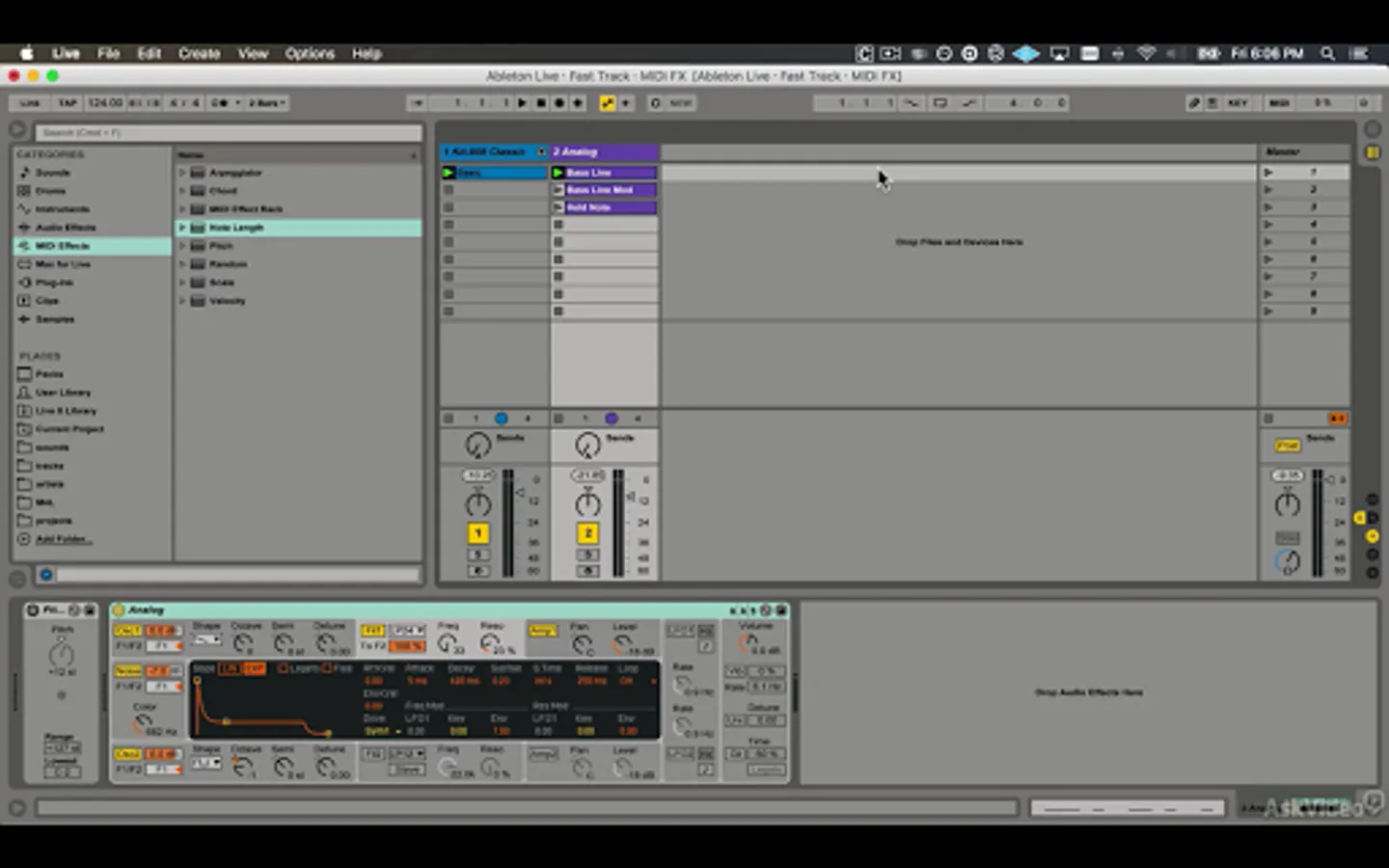Click the browser search field
The height and width of the screenshot is (868, 1389).
(229, 133)
